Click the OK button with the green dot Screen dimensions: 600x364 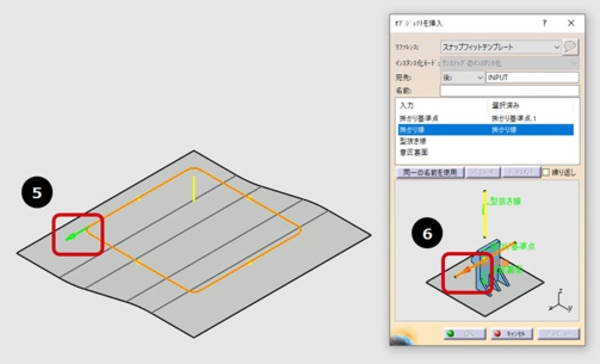point(465,333)
